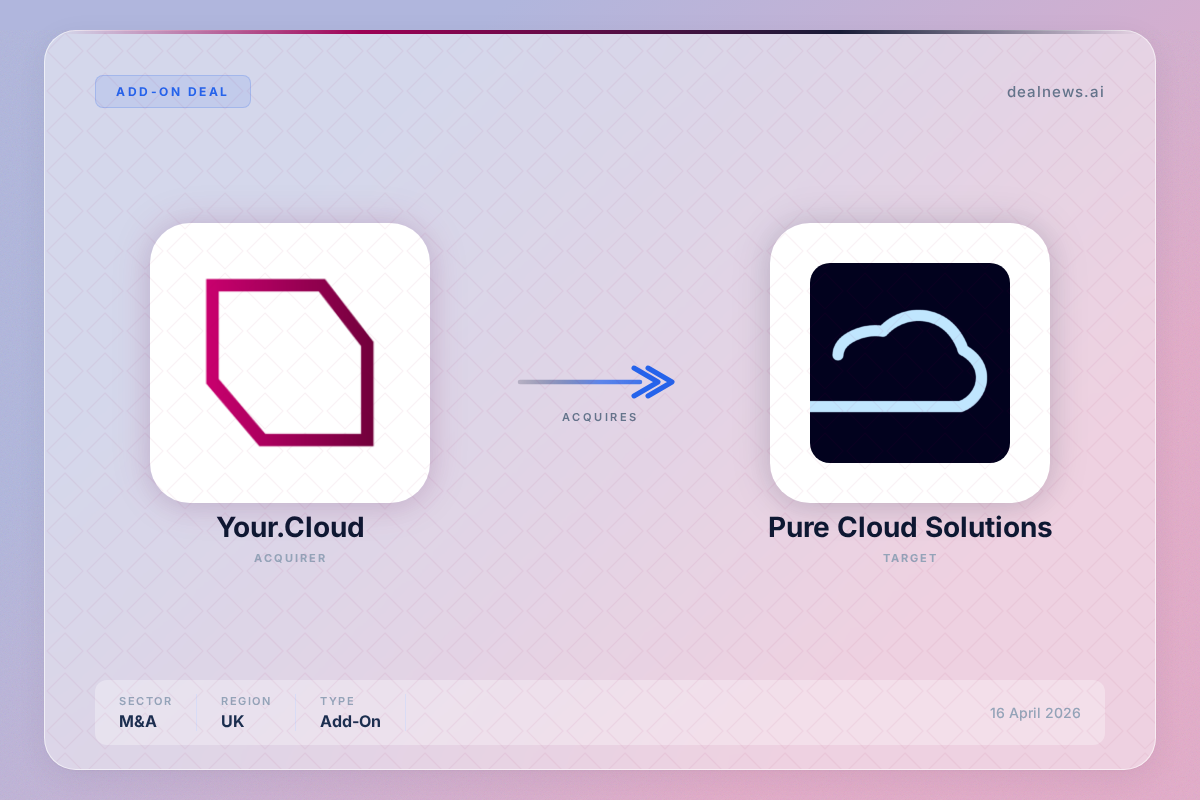Click the M&A sector value
Viewport: 1200px width, 800px height.
(x=139, y=721)
